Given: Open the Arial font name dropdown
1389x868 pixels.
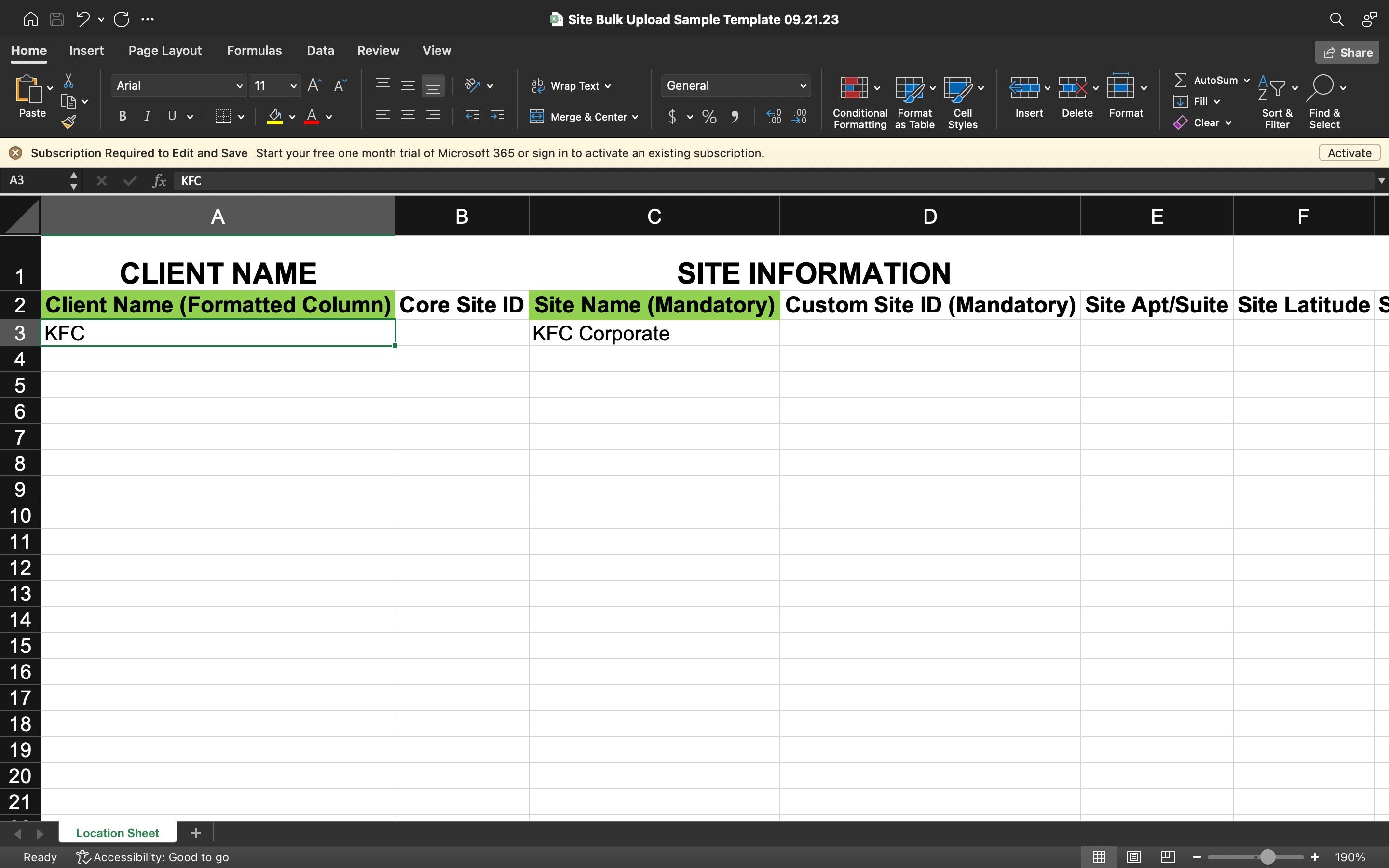Looking at the screenshot, I should 239,86.
